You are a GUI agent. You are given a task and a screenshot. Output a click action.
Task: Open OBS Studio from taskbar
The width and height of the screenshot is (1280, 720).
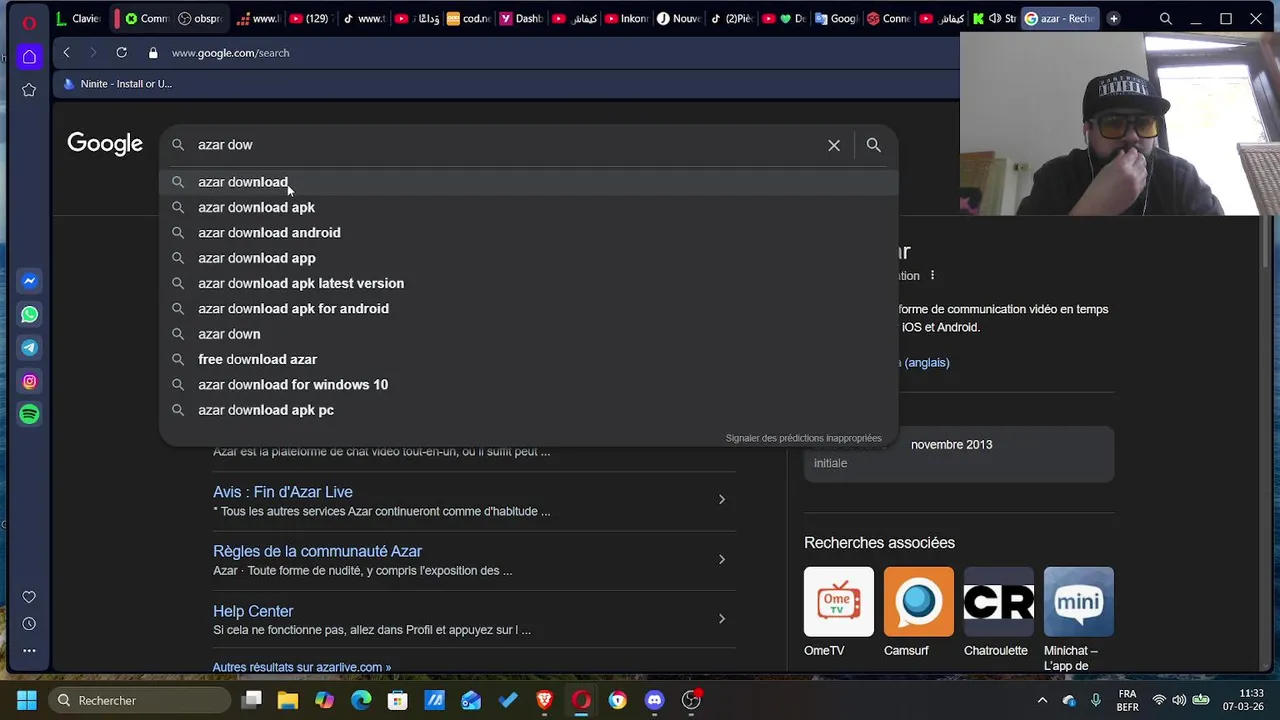pos(691,700)
